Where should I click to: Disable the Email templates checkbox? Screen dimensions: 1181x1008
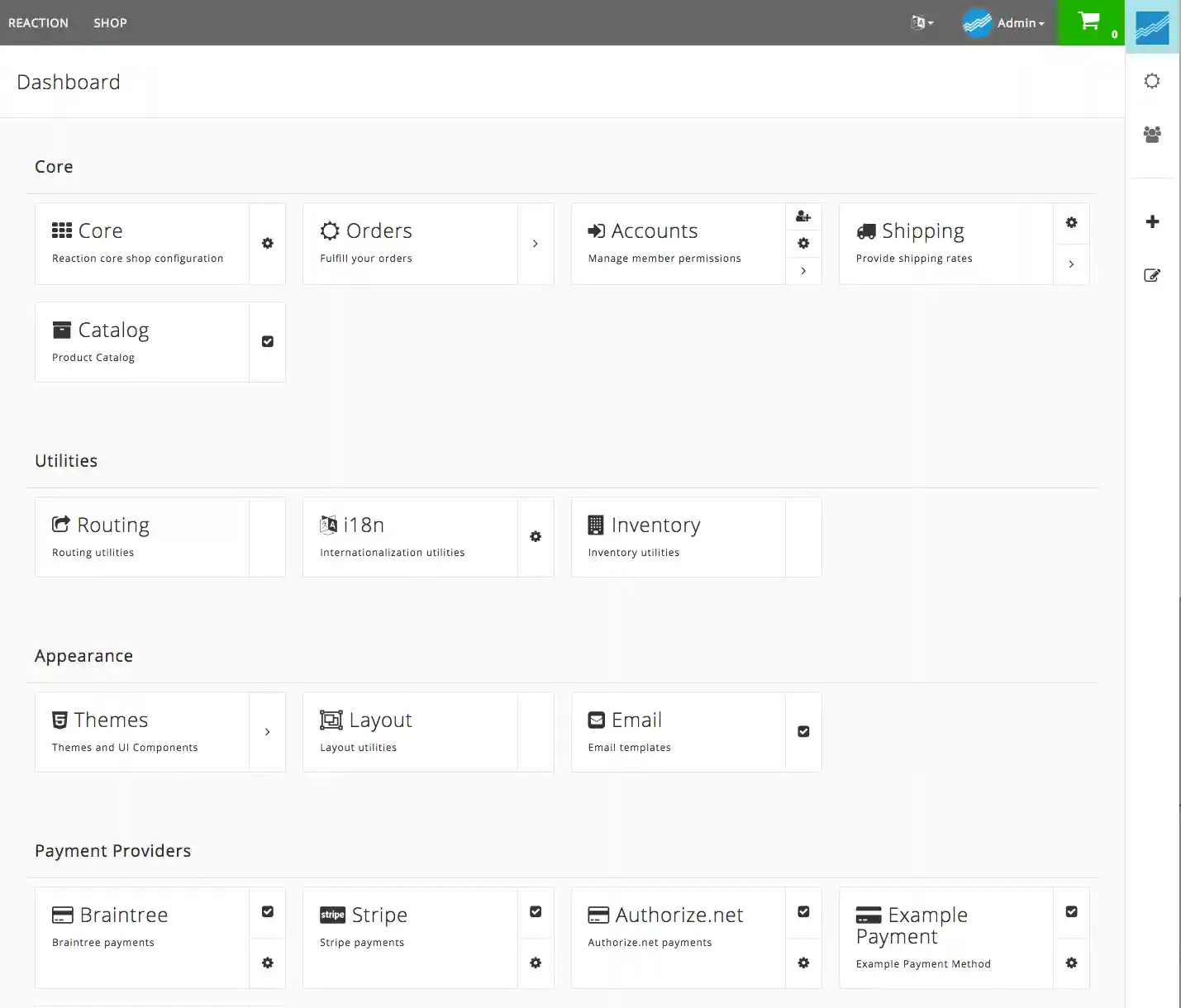pos(802,731)
